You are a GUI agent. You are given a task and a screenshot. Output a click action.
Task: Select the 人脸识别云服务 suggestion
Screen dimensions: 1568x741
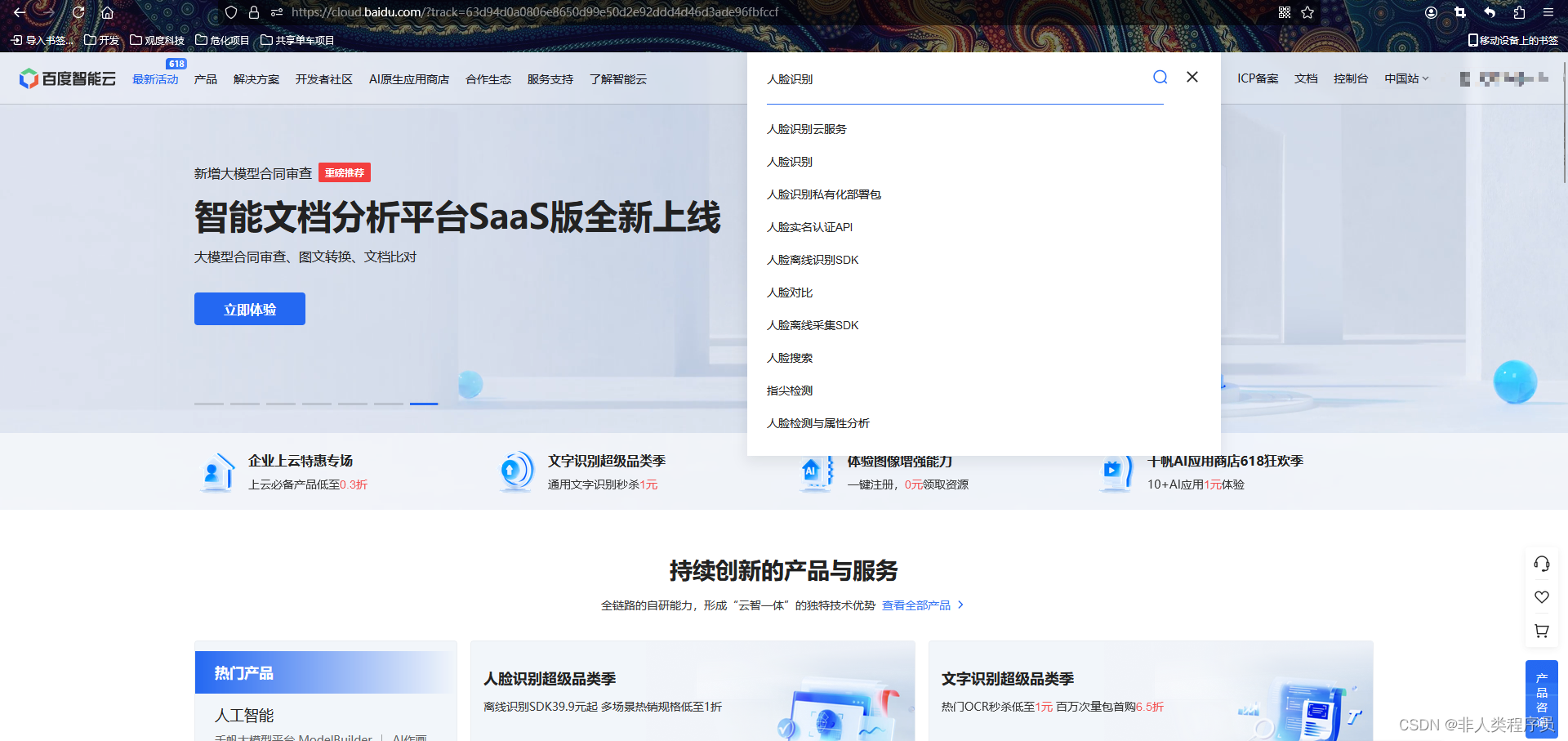tap(807, 129)
